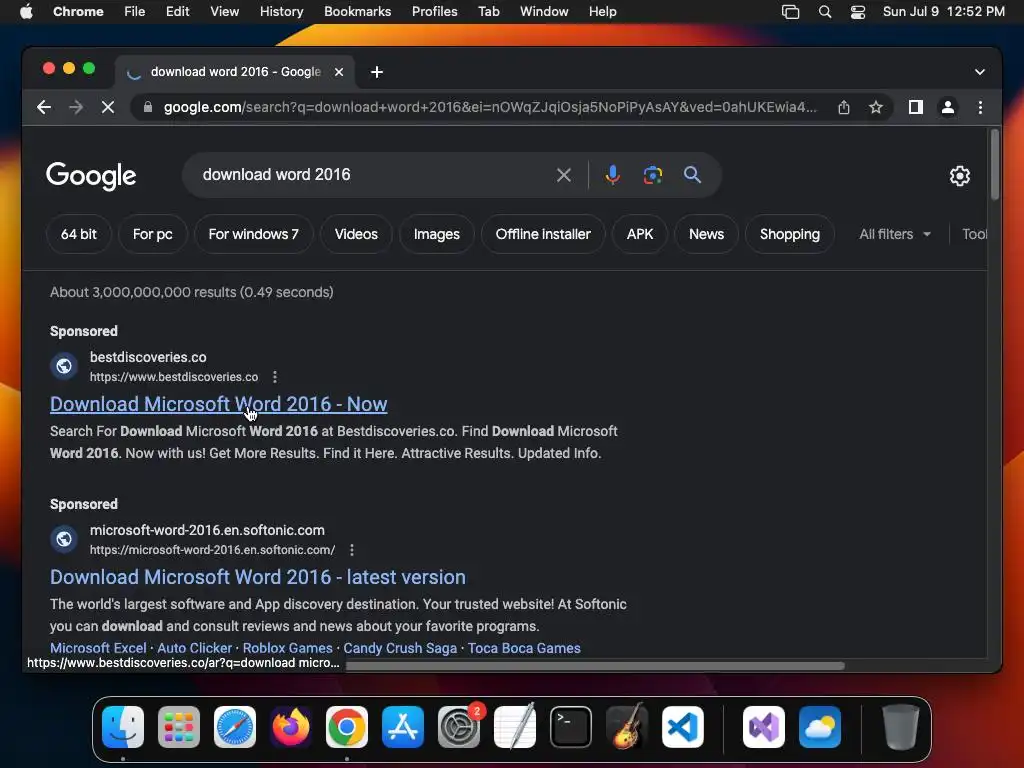1024x768 pixels.
Task: Click the forward navigation arrow
Action: 76,107
